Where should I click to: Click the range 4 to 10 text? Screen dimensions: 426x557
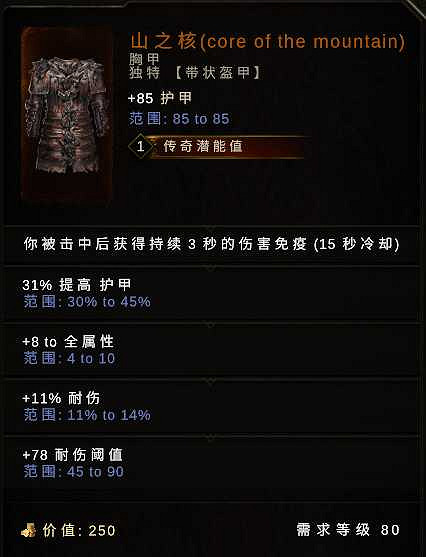(x=69, y=358)
